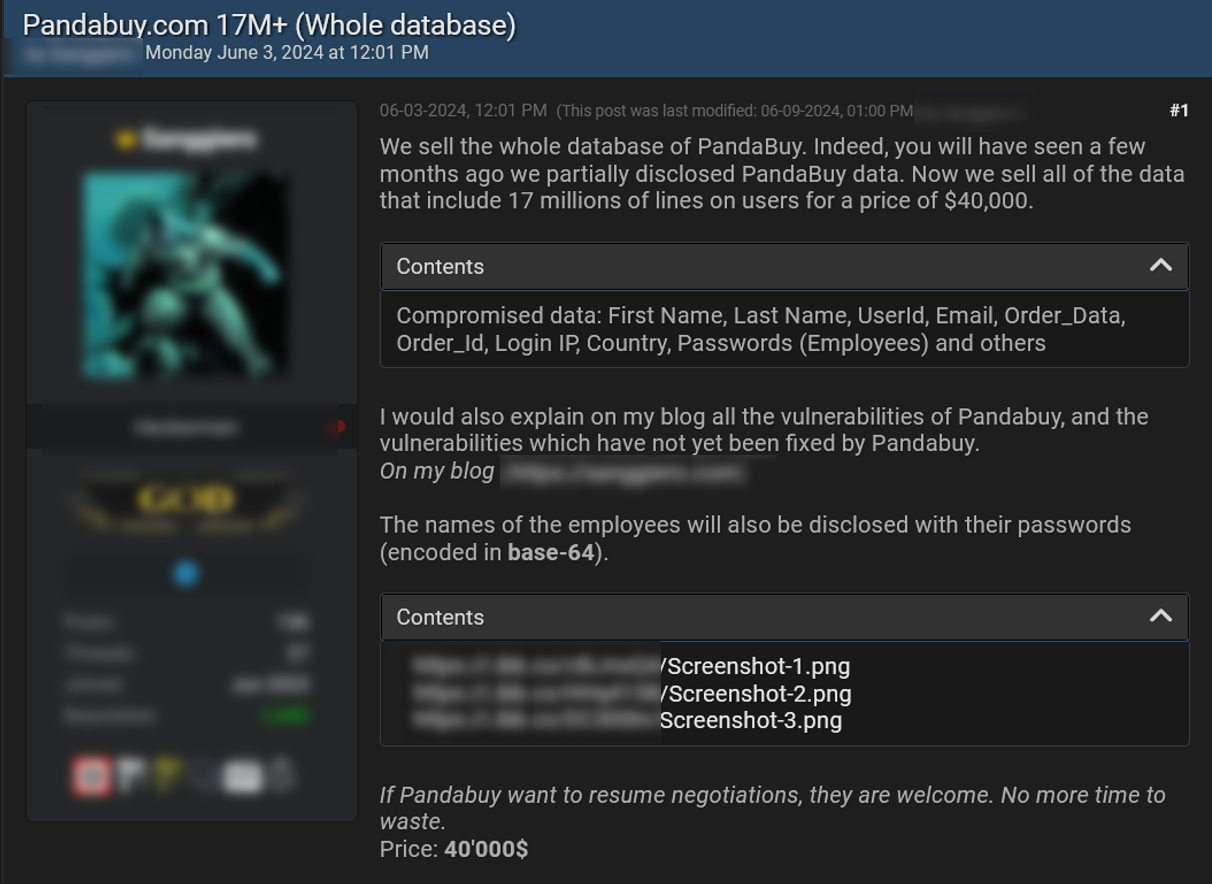Click the #1 post number link

[x=1179, y=110]
